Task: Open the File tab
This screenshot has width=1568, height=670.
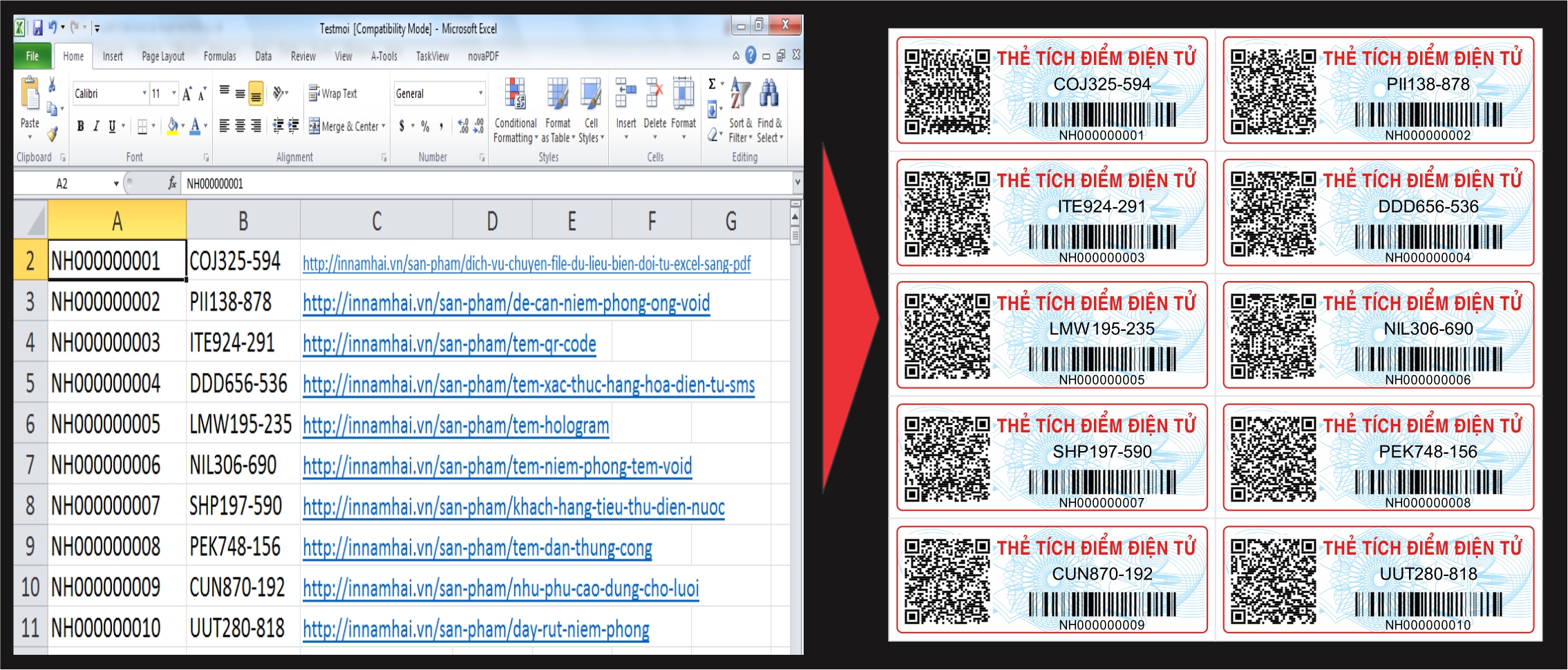Action: point(32,56)
